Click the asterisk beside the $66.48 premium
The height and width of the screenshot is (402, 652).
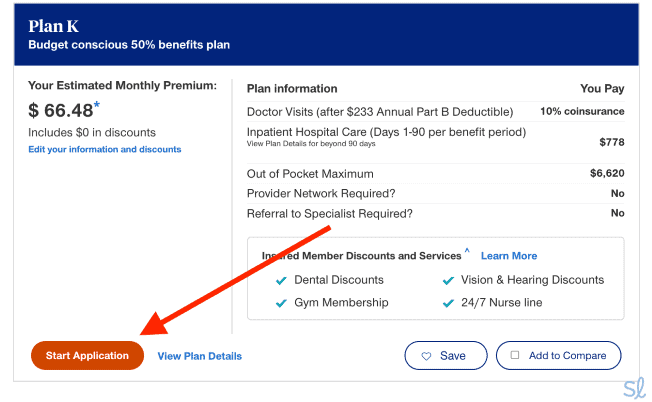click(97, 105)
